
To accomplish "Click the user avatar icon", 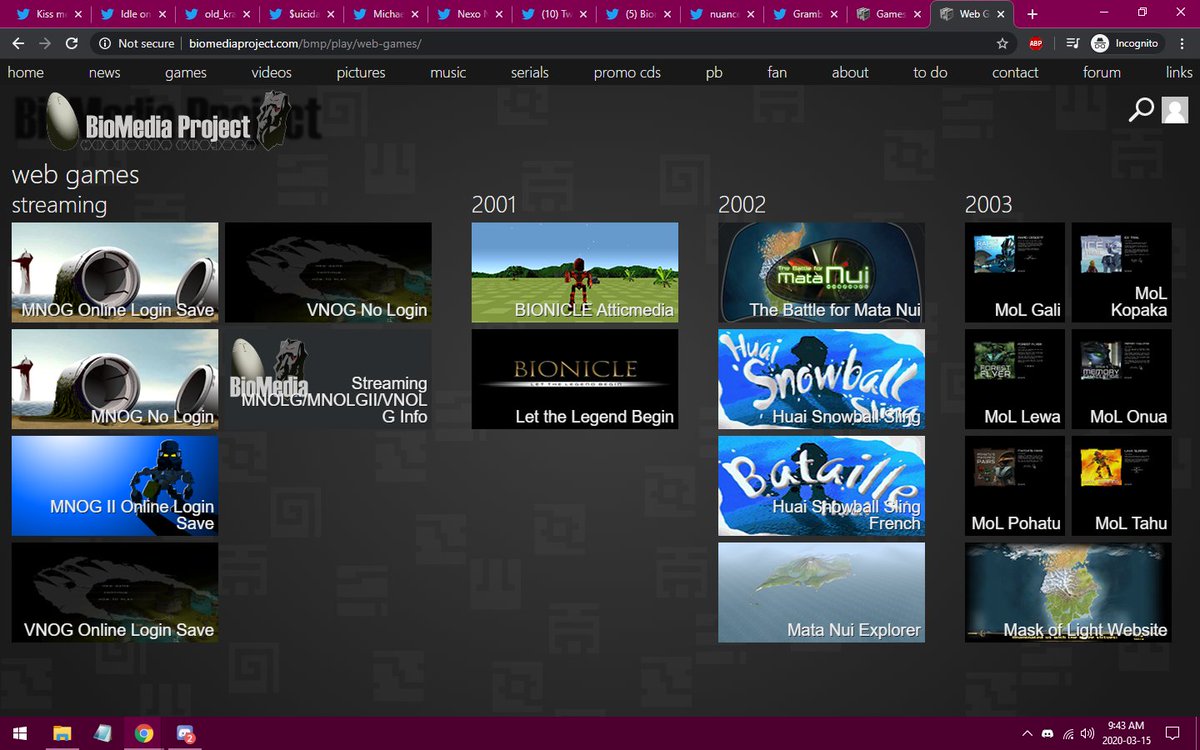I will pyautogui.click(x=1175, y=110).
